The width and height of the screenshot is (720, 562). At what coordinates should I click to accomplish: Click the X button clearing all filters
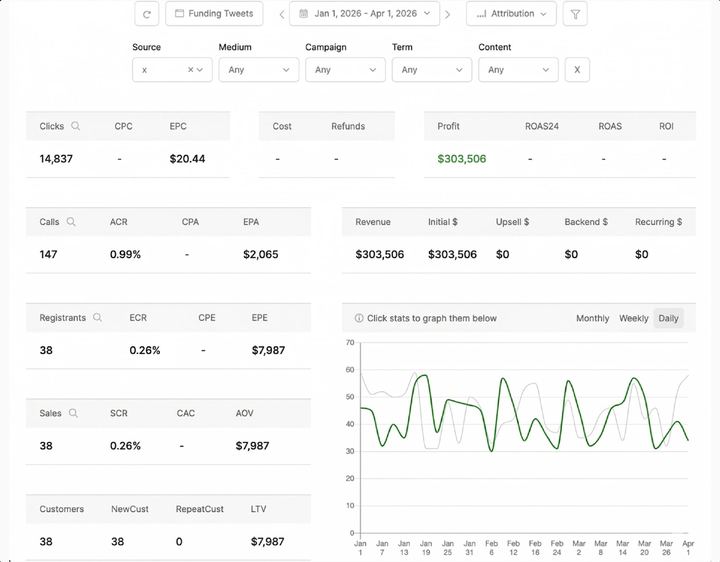(577, 70)
